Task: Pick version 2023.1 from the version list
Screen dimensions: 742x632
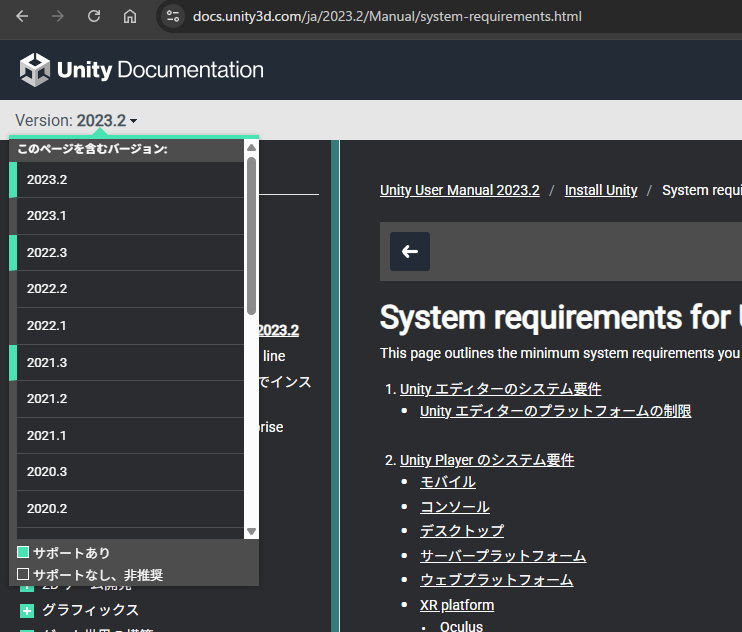Action: (x=47, y=216)
